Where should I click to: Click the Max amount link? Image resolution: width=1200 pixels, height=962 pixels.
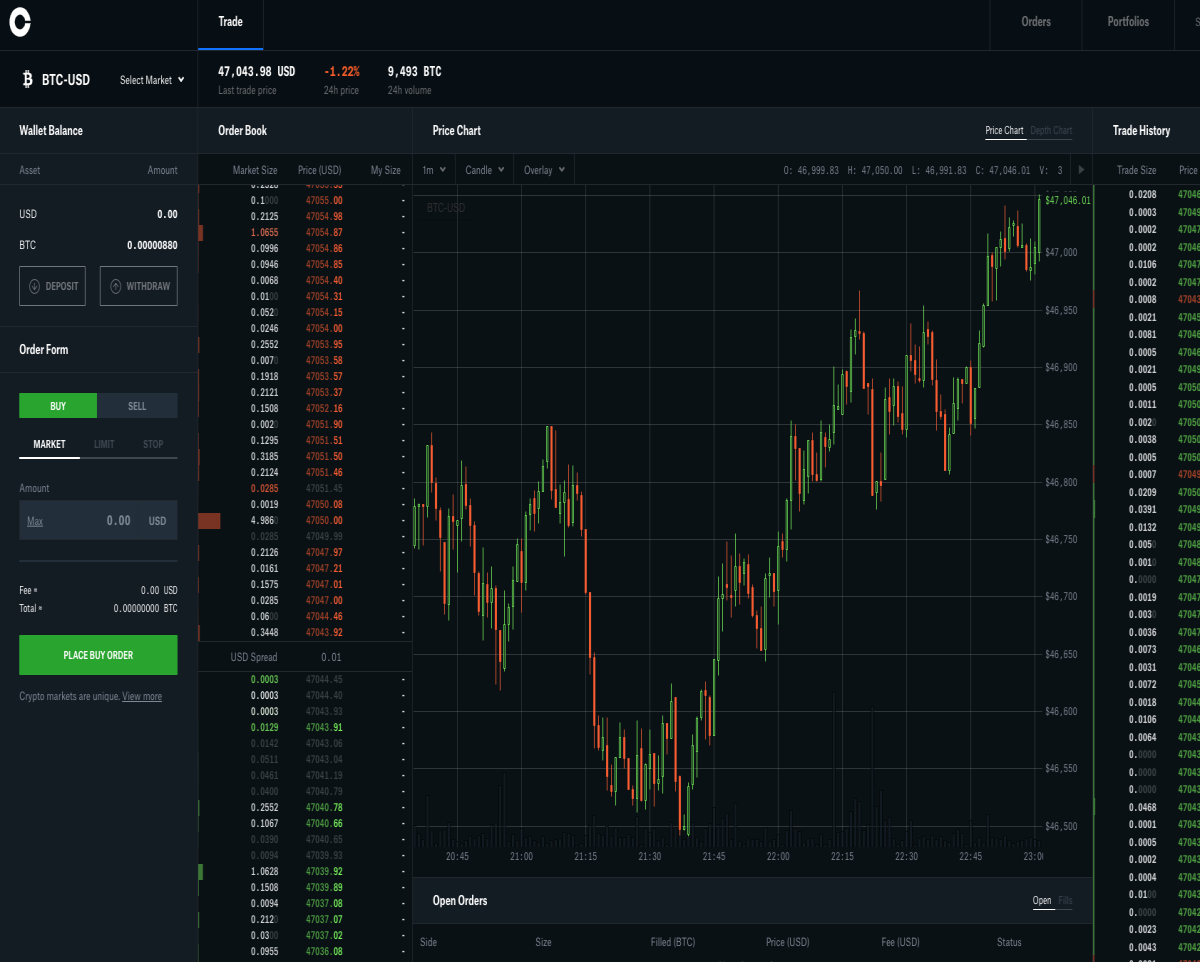35,521
